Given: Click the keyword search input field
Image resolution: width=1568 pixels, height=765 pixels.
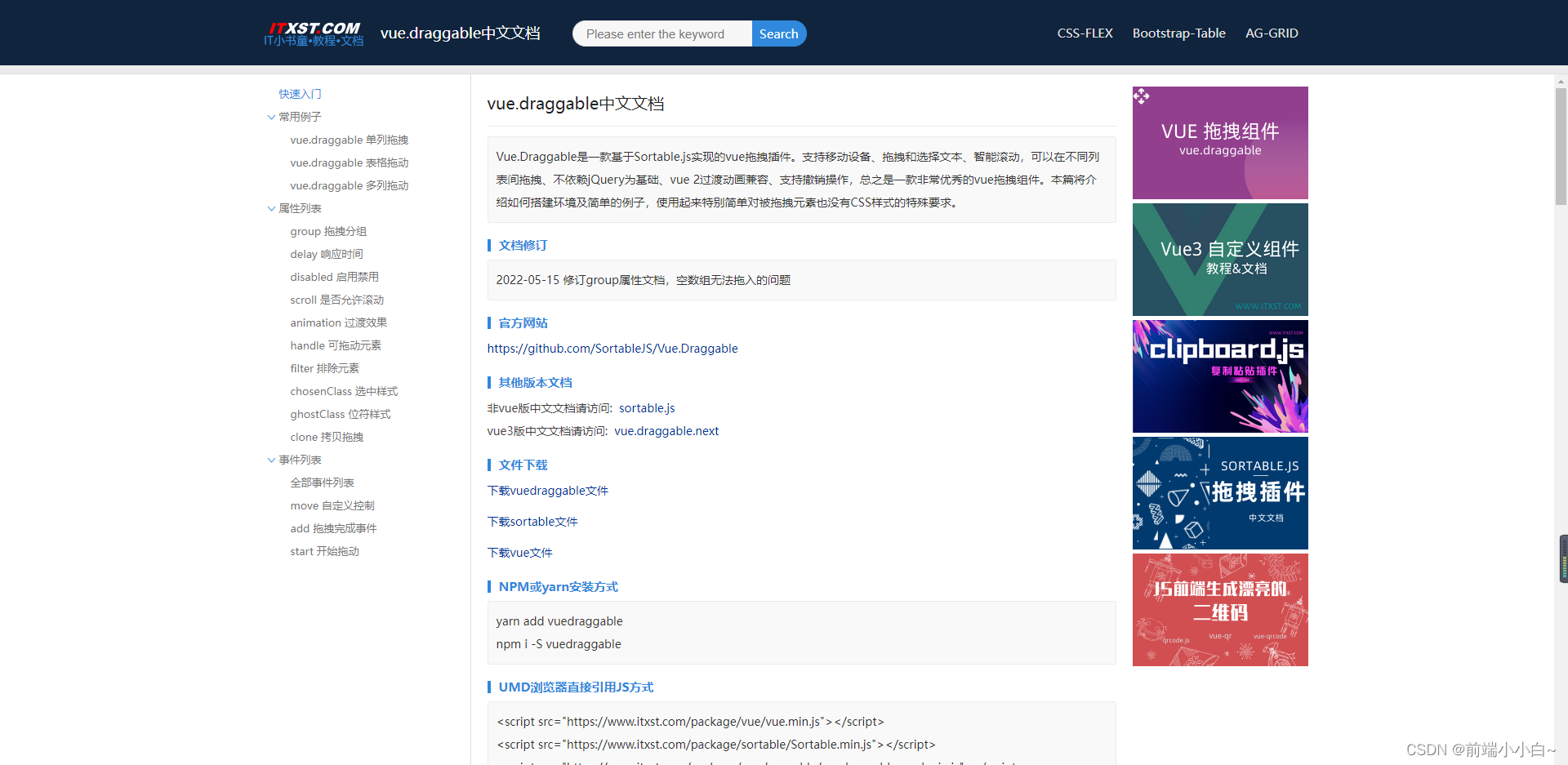Looking at the screenshot, I should click(661, 33).
